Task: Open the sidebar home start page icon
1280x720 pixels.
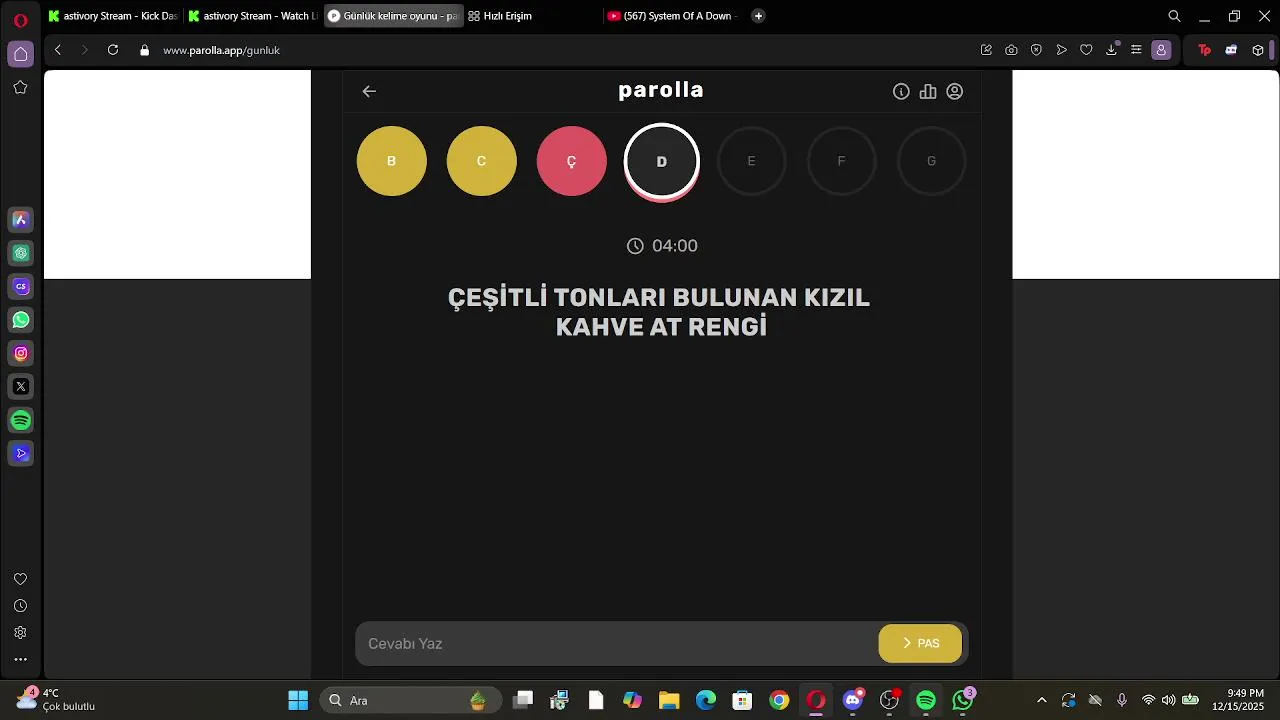Action: click(20, 54)
